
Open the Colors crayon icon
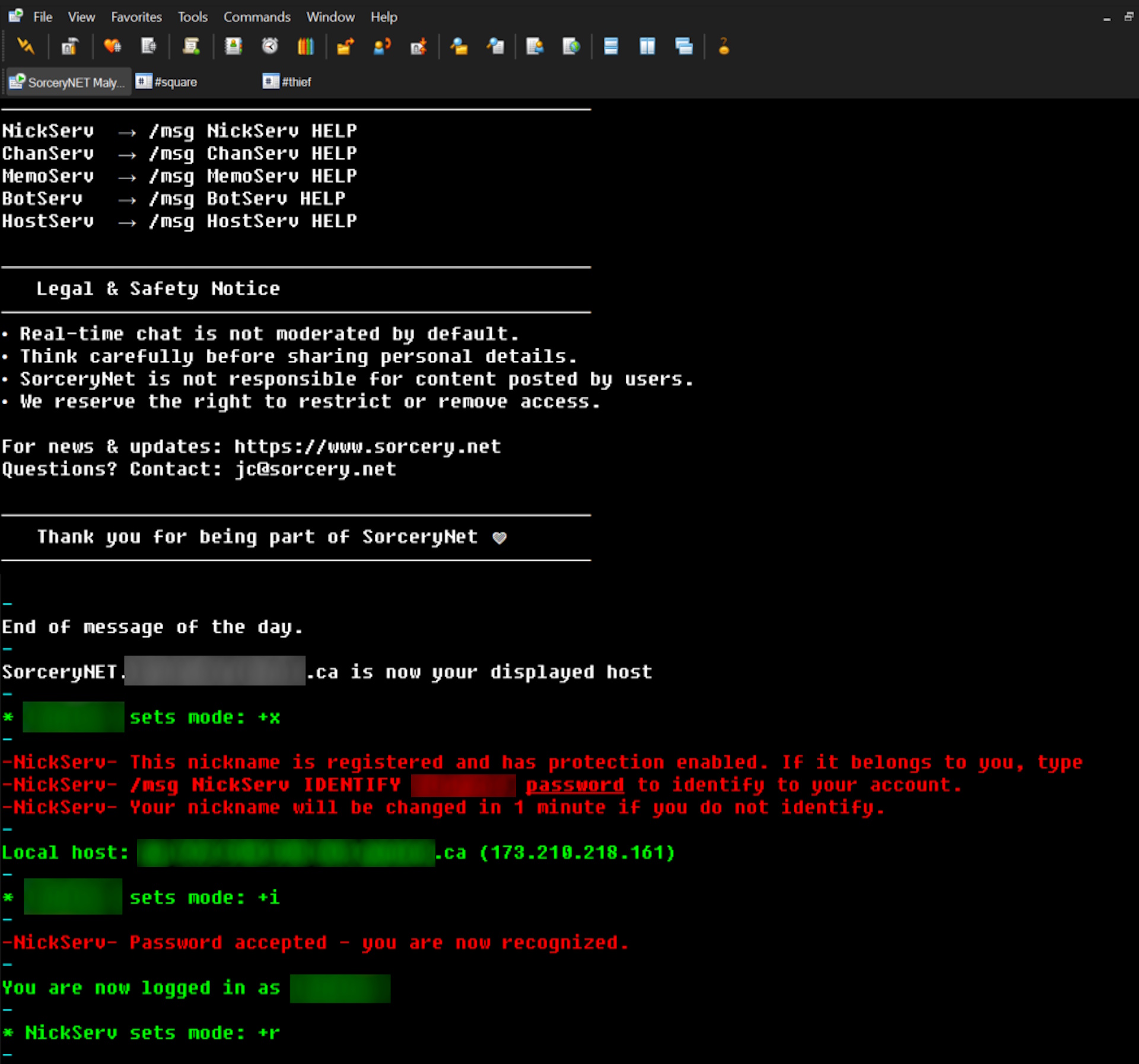(306, 46)
